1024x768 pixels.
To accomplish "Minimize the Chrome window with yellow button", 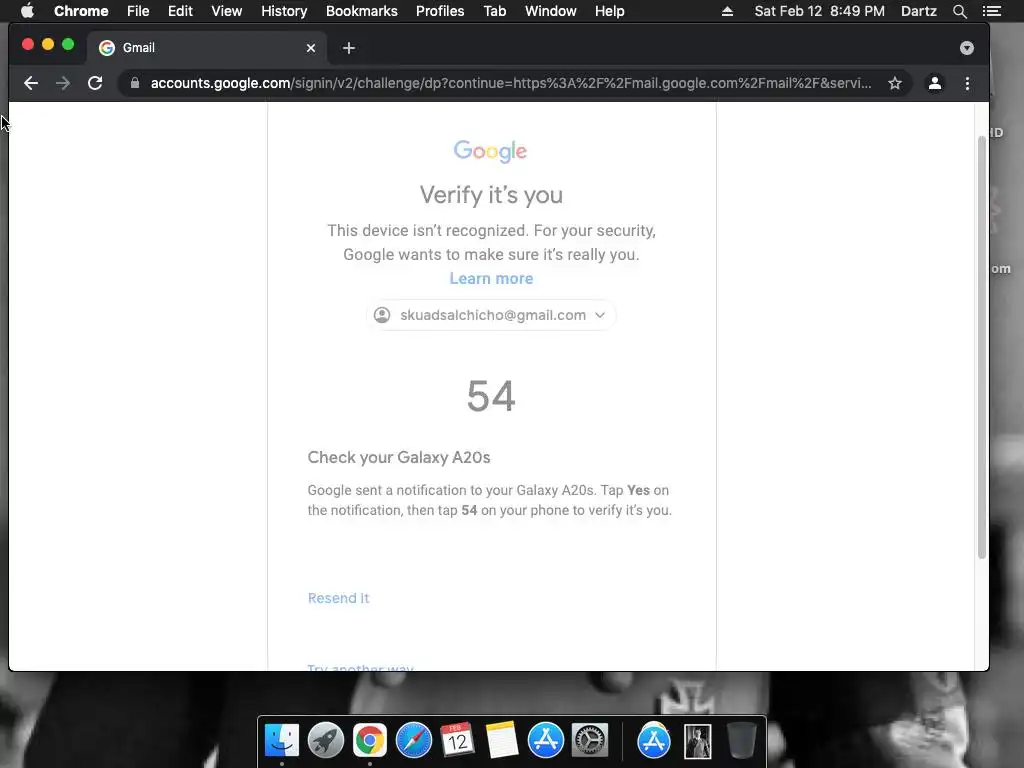I will [48, 44].
